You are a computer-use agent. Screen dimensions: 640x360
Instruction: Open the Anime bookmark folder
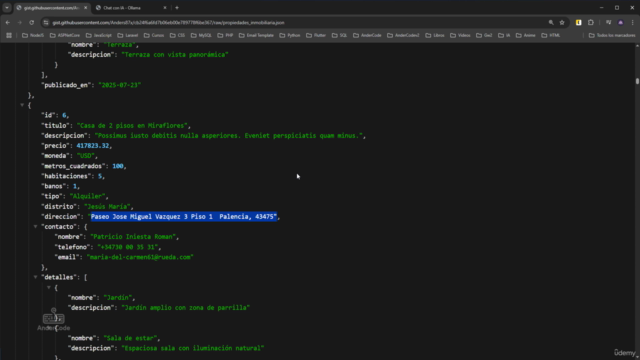tap(526, 36)
